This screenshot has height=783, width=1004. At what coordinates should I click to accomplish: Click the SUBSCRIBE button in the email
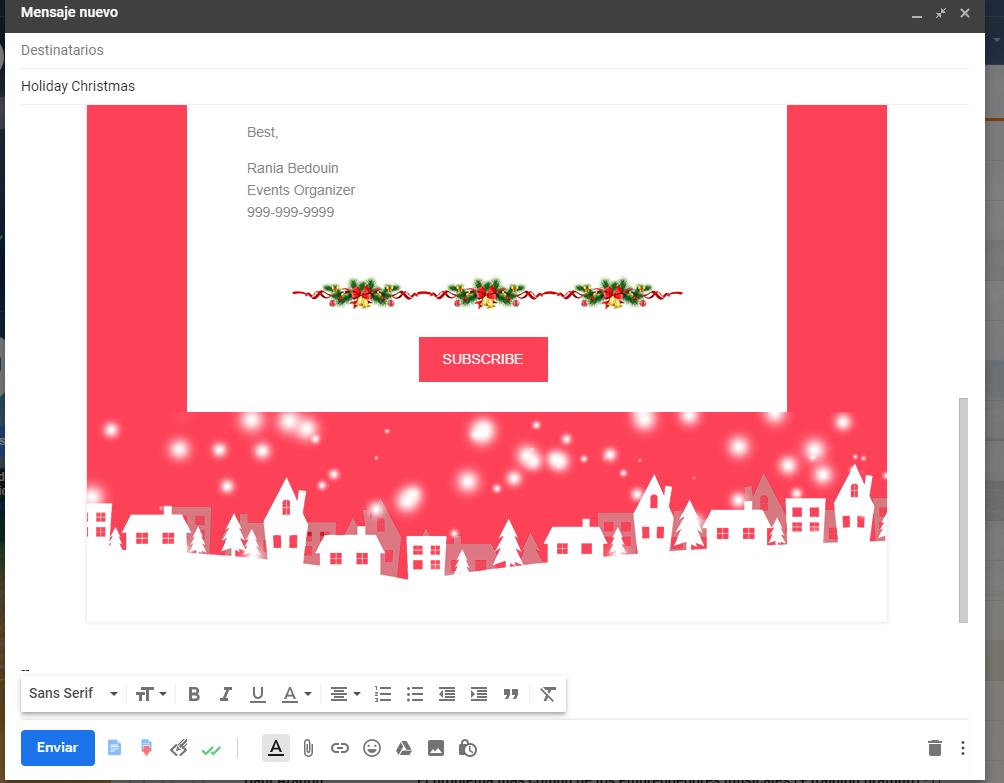click(x=483, y=359)
